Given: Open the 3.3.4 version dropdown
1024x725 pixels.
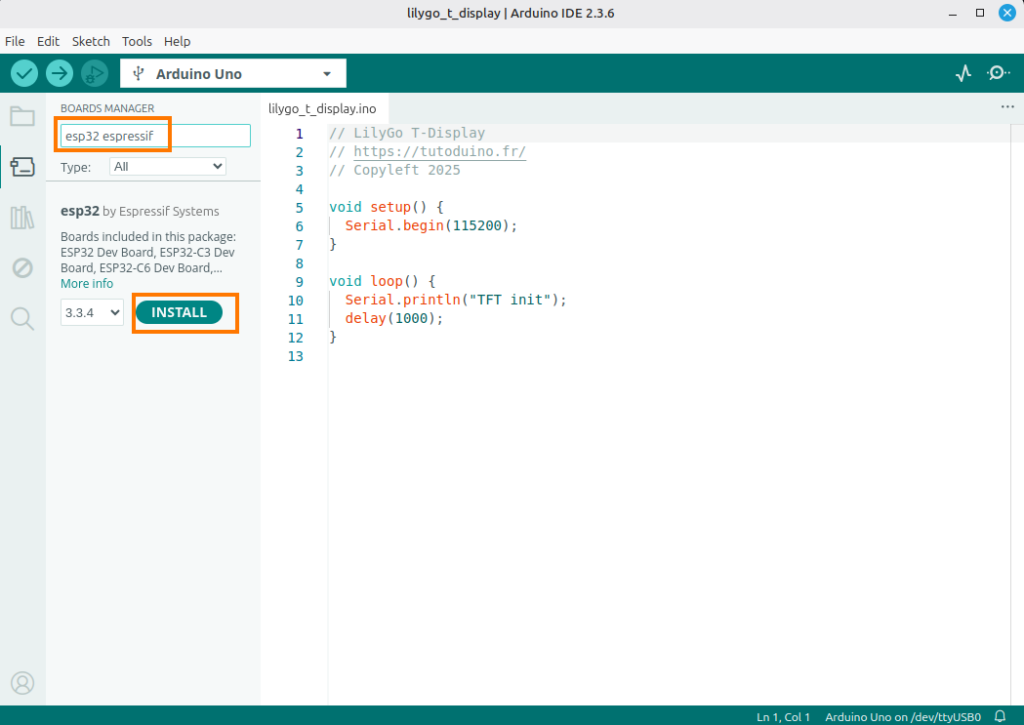Looking at the screenshot, I should [91, 313].
